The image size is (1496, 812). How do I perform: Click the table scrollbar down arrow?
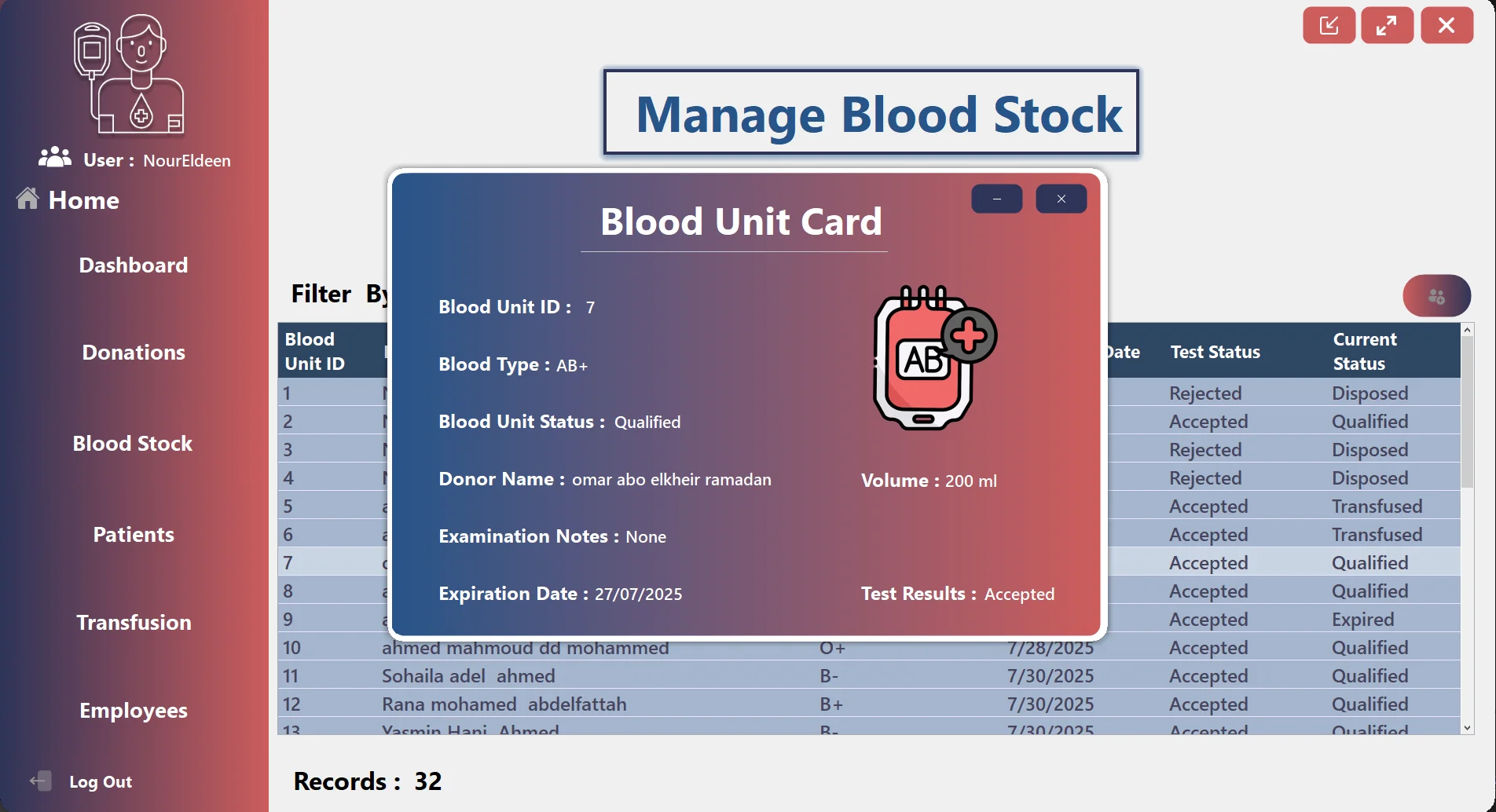pyautogui.click(x=1467, y=727)
